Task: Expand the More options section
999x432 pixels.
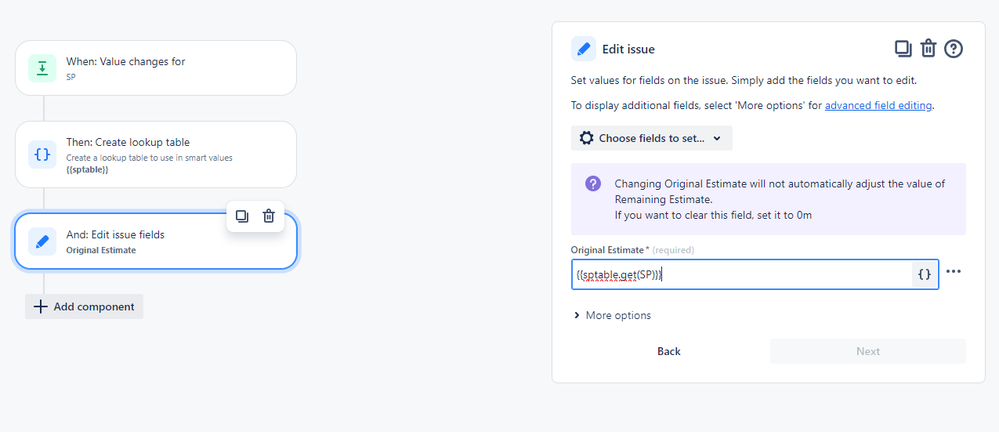Action: coord(612,315)
